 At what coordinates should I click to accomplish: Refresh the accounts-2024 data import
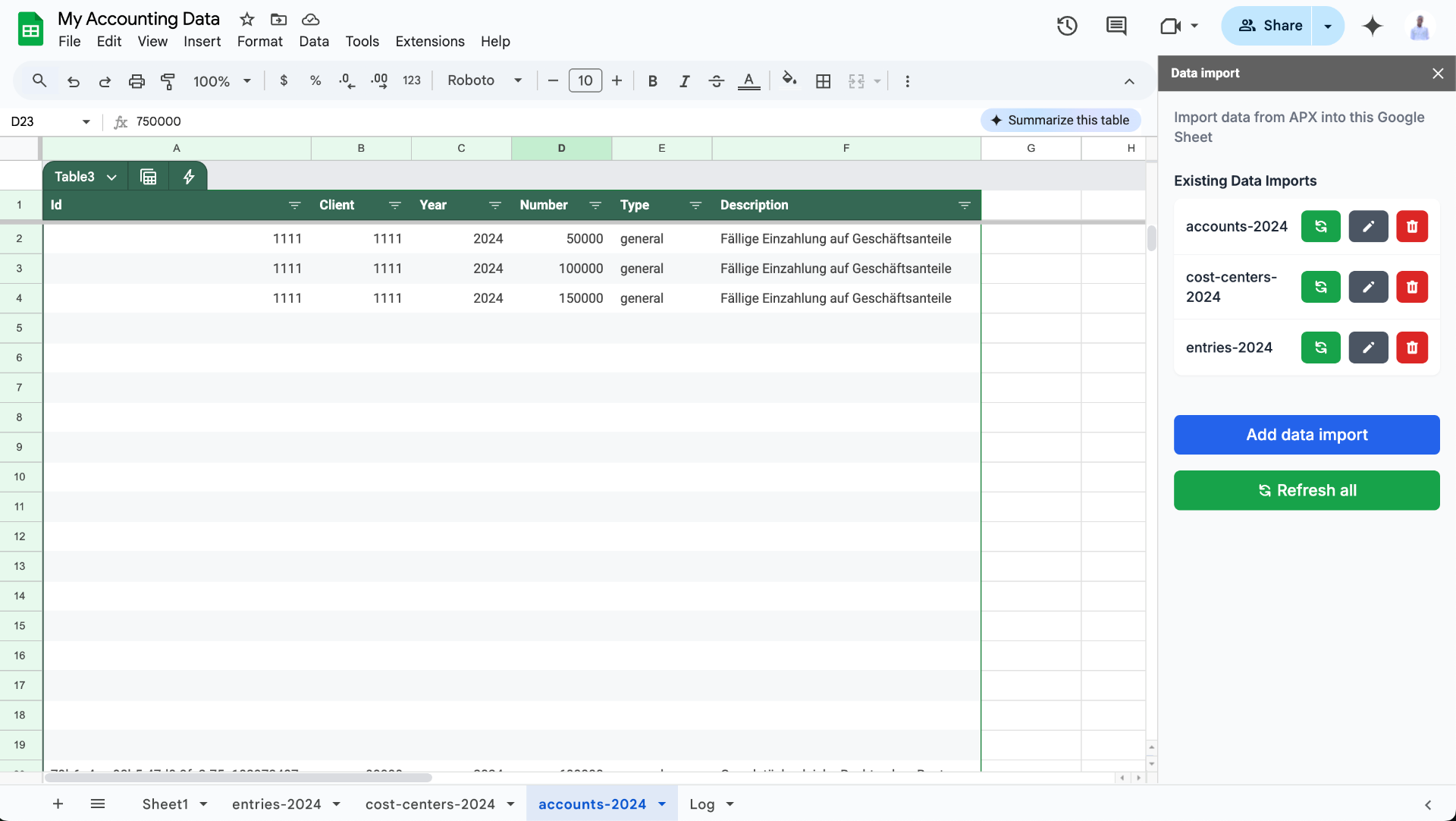(x=1320, y=226)
